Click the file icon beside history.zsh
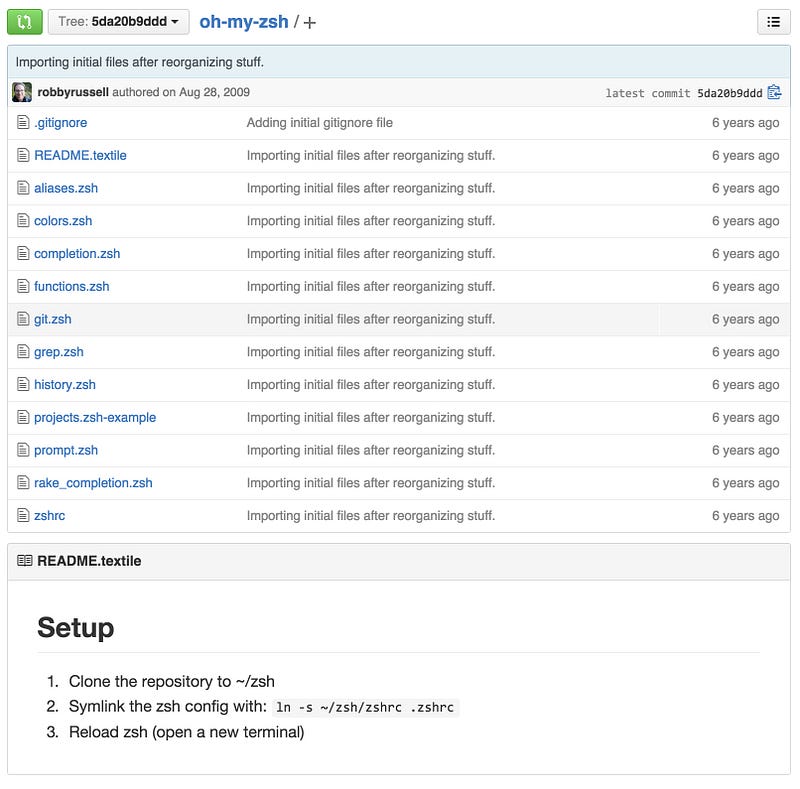800x789 pixels. click(23, 384)
